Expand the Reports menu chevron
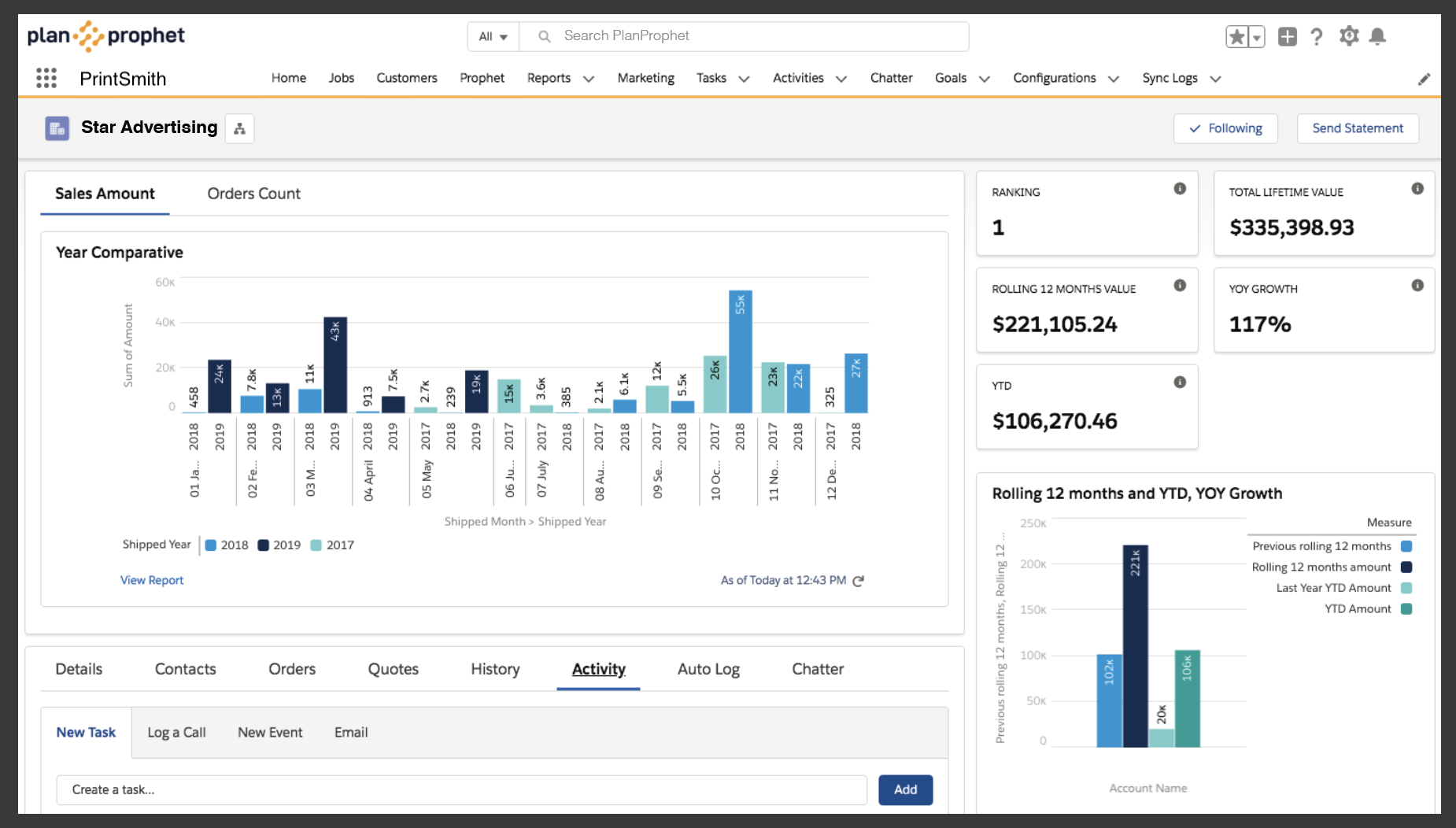The width and height of the screenshot is (1456, 828). (589, 79)
